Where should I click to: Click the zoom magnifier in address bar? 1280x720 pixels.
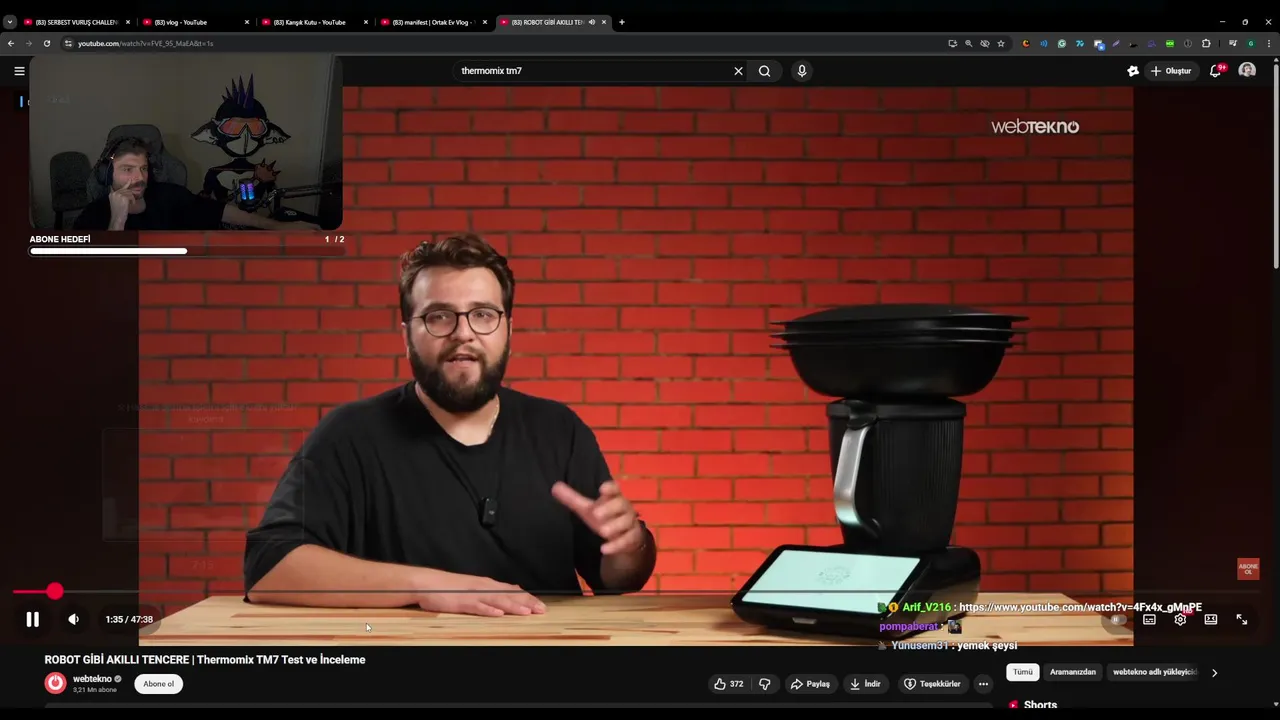[968, 43]
